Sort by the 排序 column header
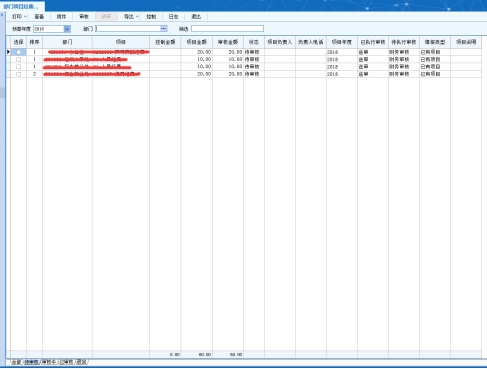Image resolution: width=487 pixels, height=369 pixels. click(x=34, y=42)
